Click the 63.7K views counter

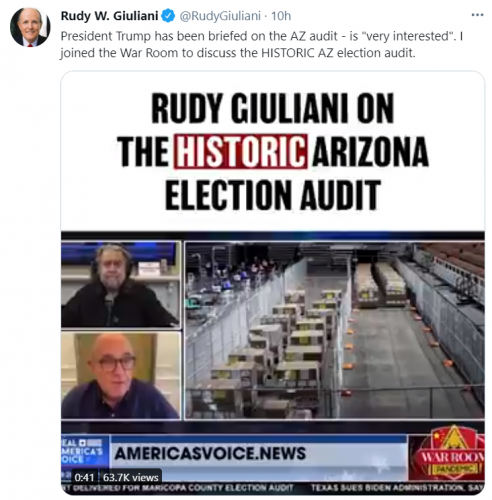[131, 477]
